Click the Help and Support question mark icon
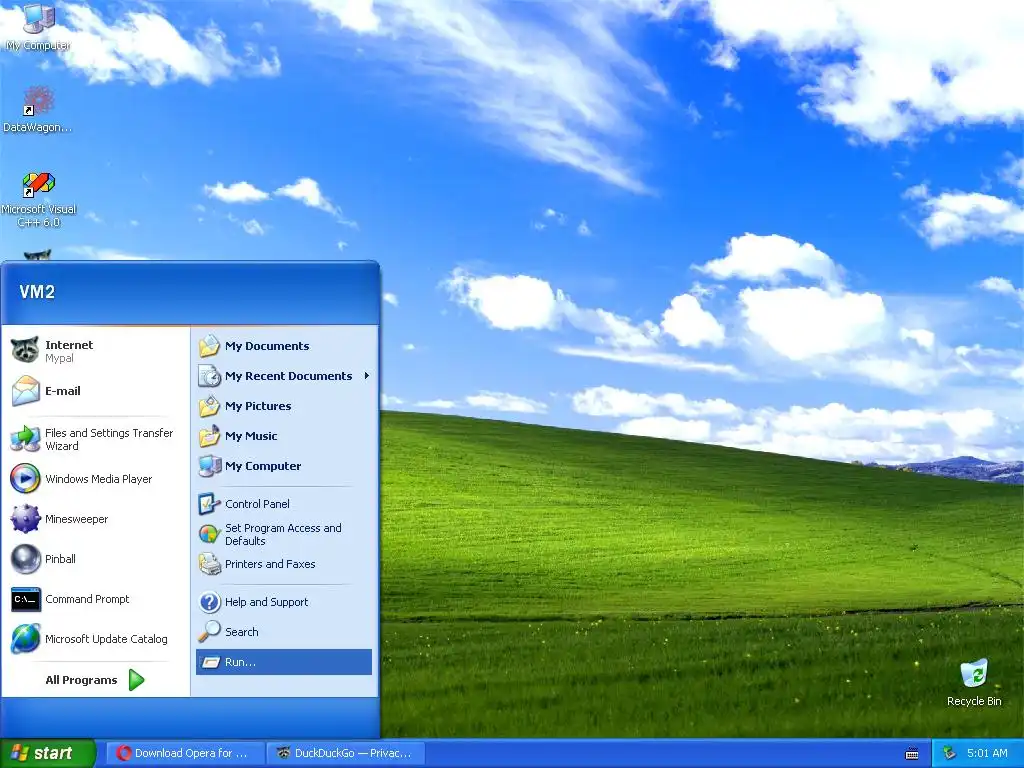The image size is (1024, 768). point(210,601)
